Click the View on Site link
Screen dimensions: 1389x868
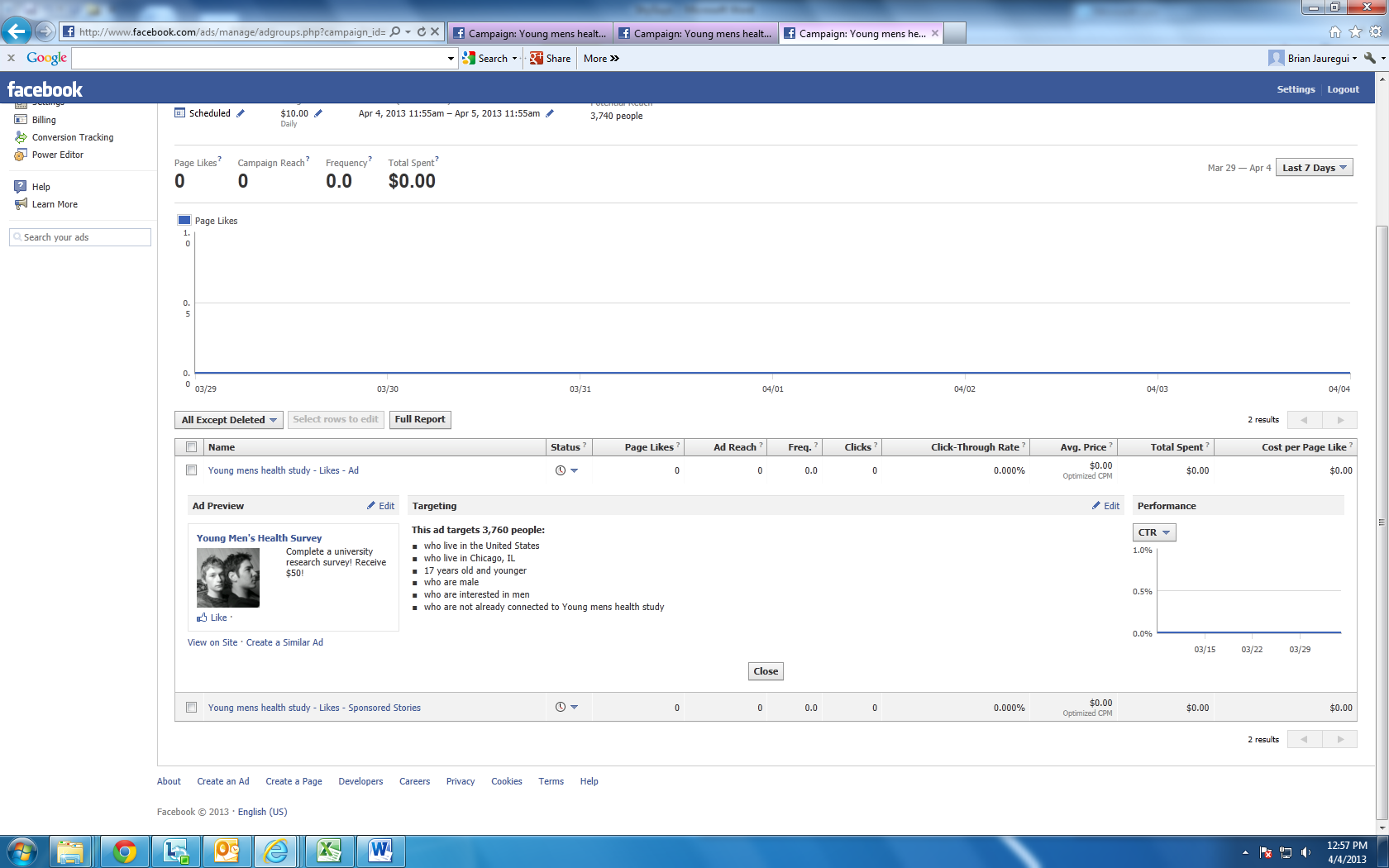click(212, 642)
